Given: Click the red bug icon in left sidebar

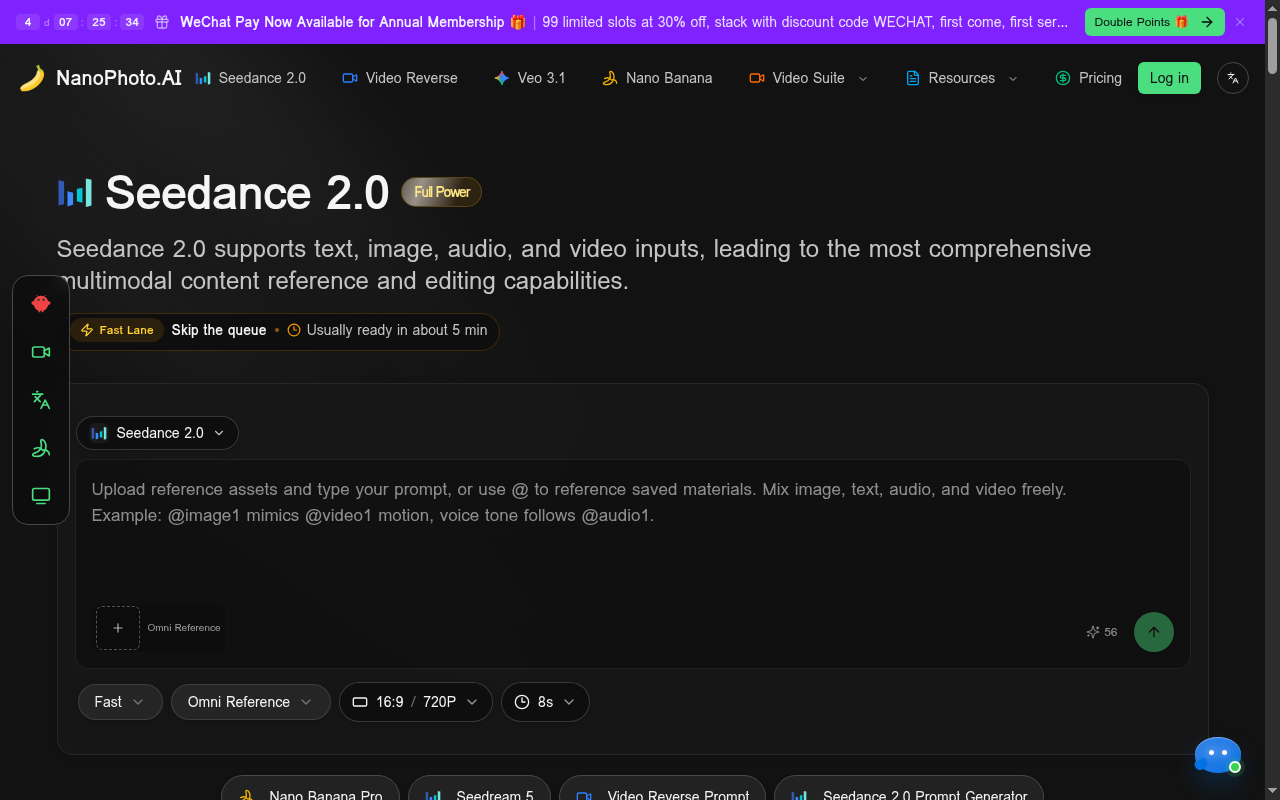Looking at the screenshot, I should pos(41,304).
